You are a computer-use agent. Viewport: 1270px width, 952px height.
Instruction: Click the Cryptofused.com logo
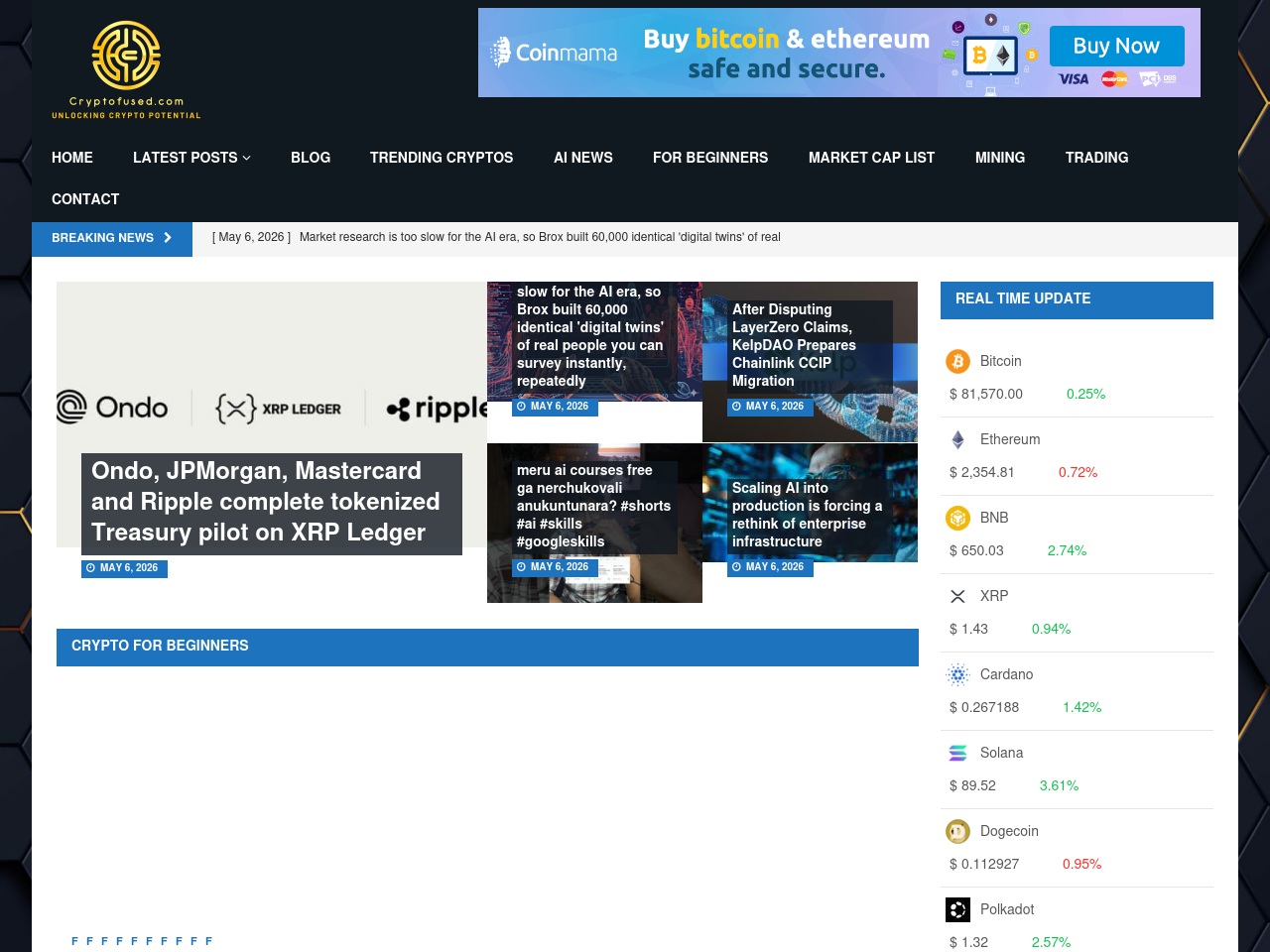tap(126, 69)
